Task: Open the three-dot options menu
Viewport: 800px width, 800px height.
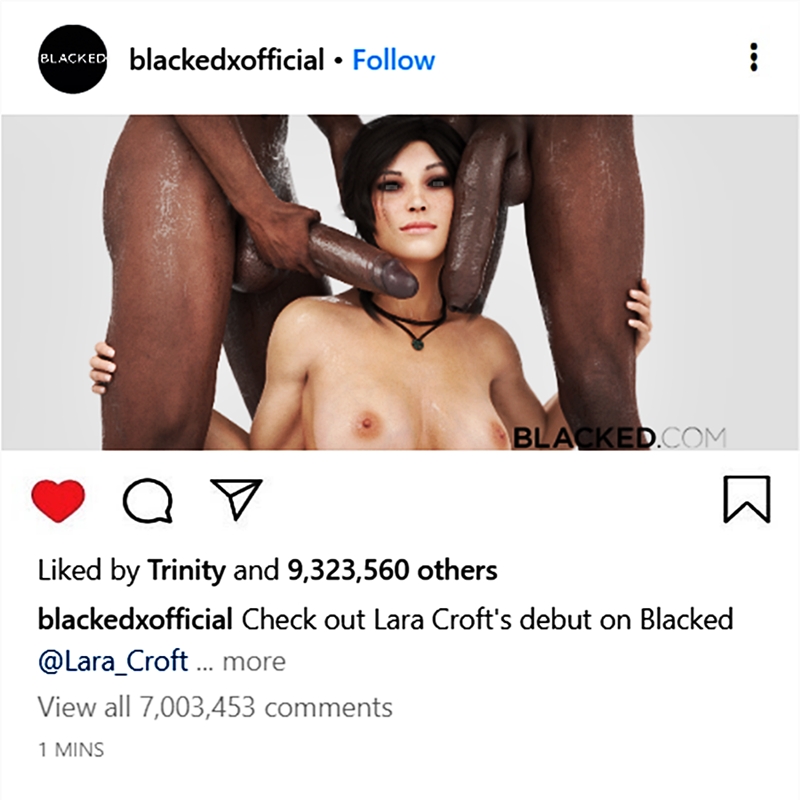Action: click(754, 57)
